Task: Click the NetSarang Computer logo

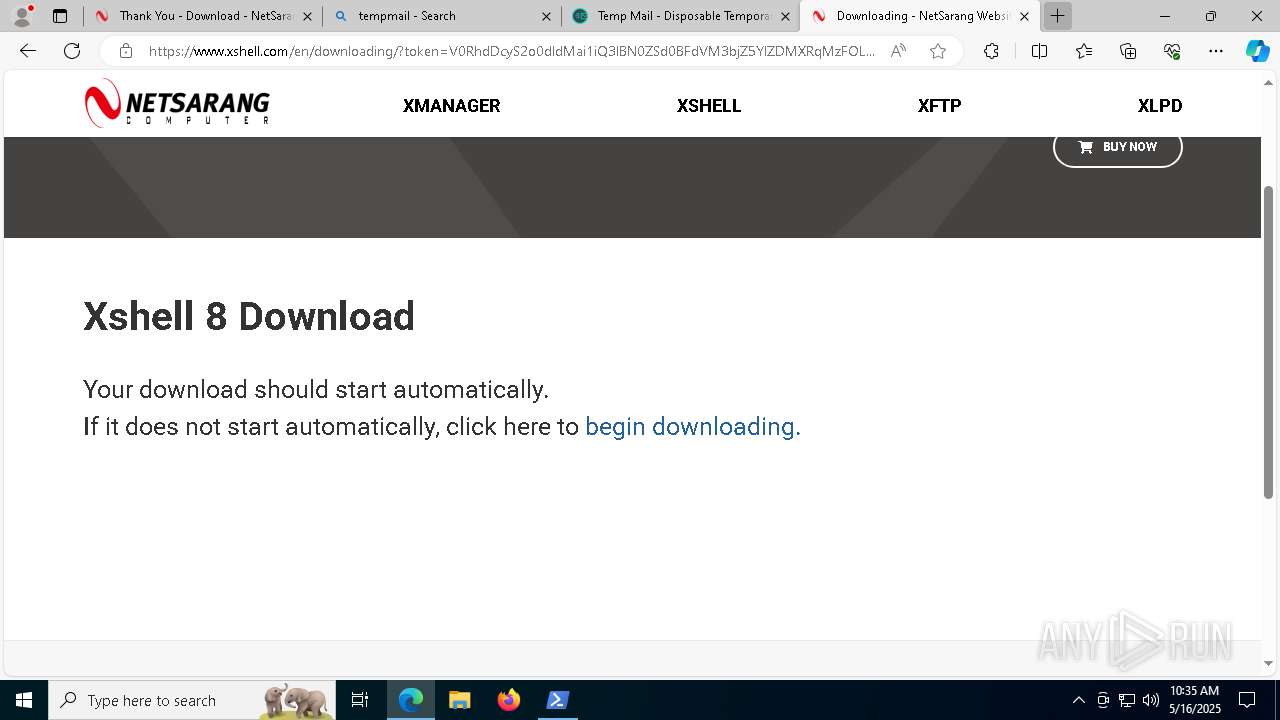Action: coord(177,104)
